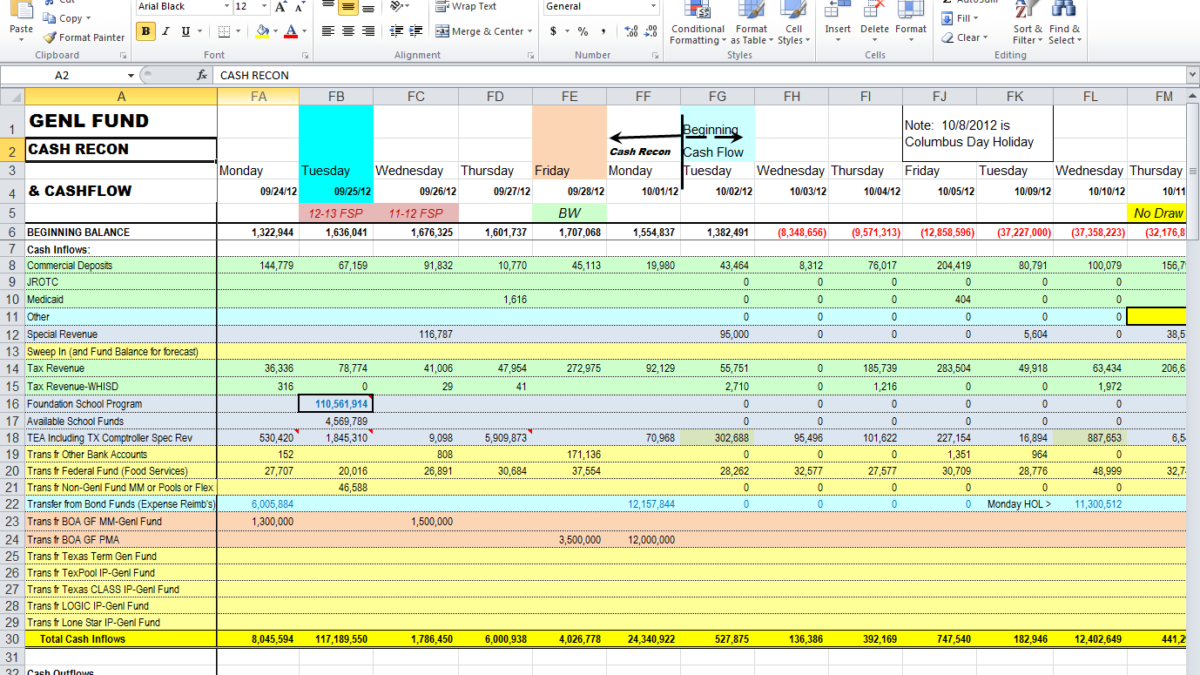
Task: Click the 12-13 FSP cell
Action: [x=336, y=213]
